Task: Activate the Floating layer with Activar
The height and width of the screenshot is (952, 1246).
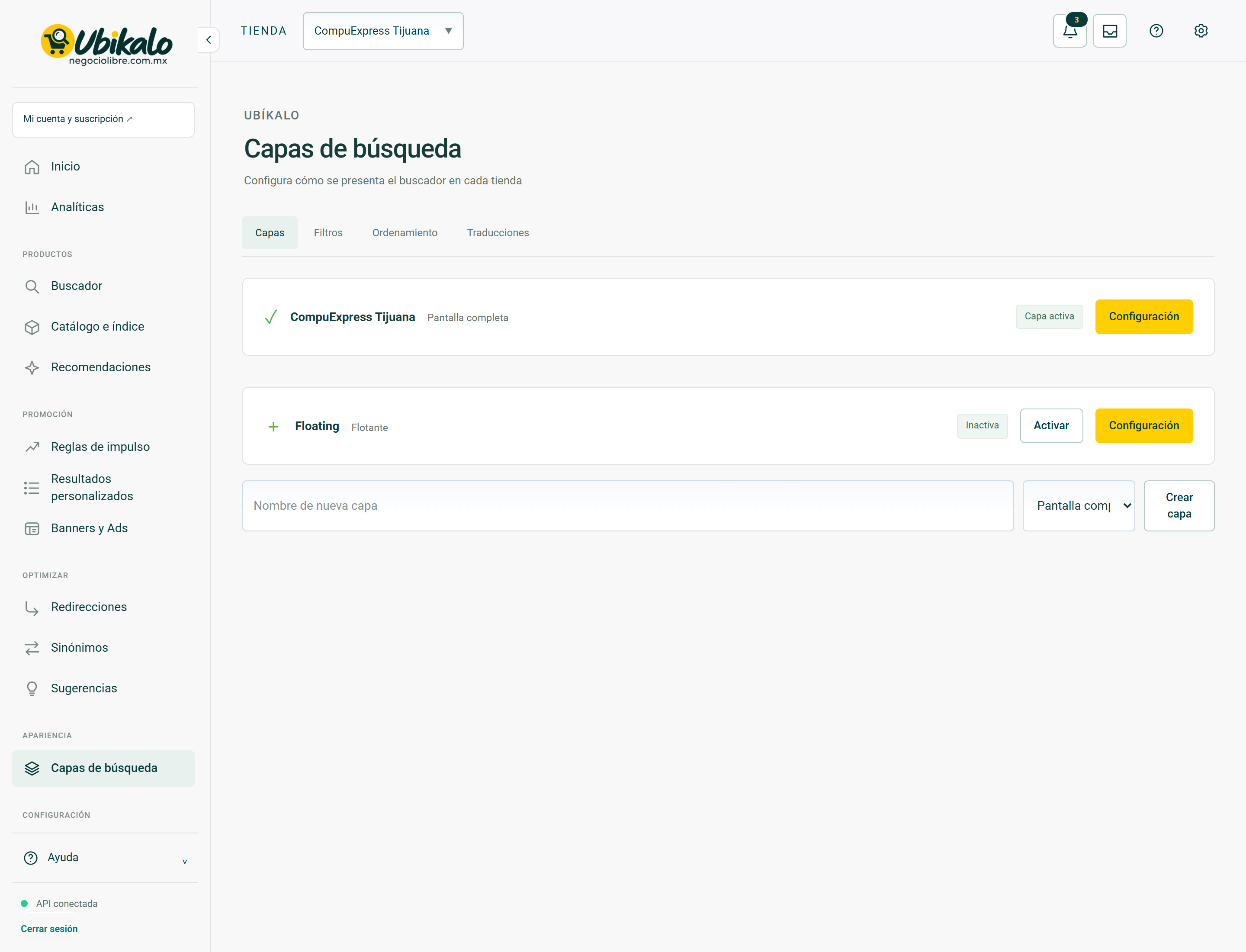Action: coord(1051,425)
